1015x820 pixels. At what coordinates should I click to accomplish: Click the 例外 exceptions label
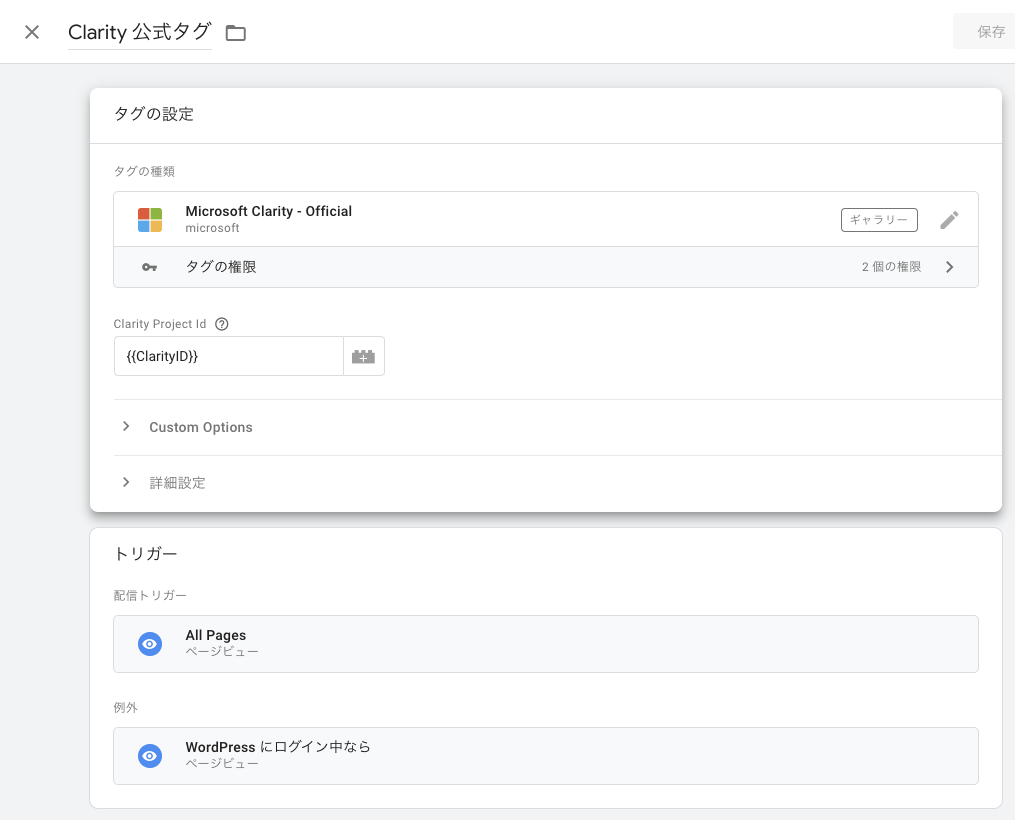click(x=126, y=707)
